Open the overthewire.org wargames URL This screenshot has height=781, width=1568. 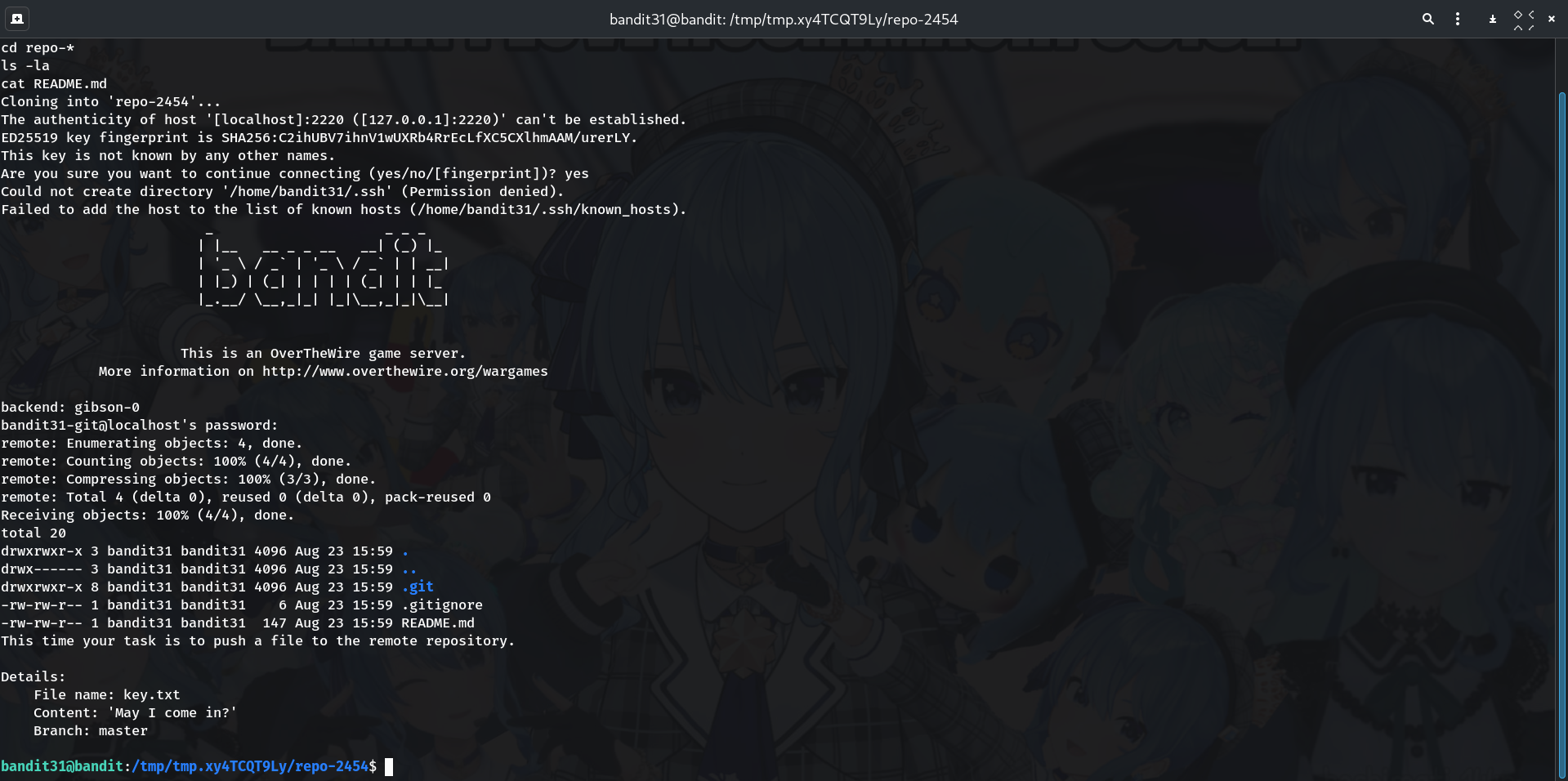[404, 371]
